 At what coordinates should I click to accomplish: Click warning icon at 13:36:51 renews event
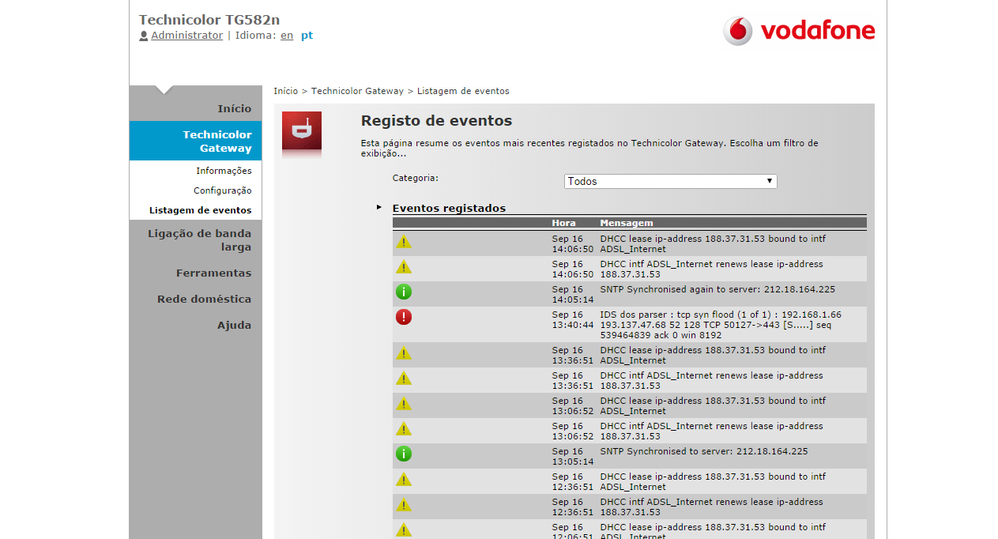(x=404, y=378)
